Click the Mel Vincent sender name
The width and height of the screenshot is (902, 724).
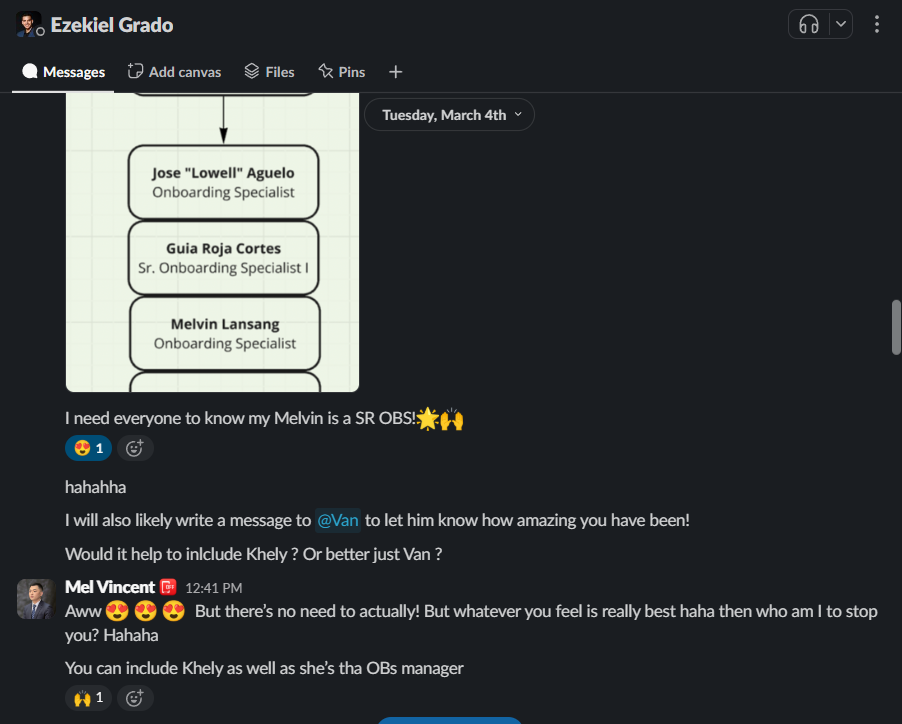click(x=109, y=587)
